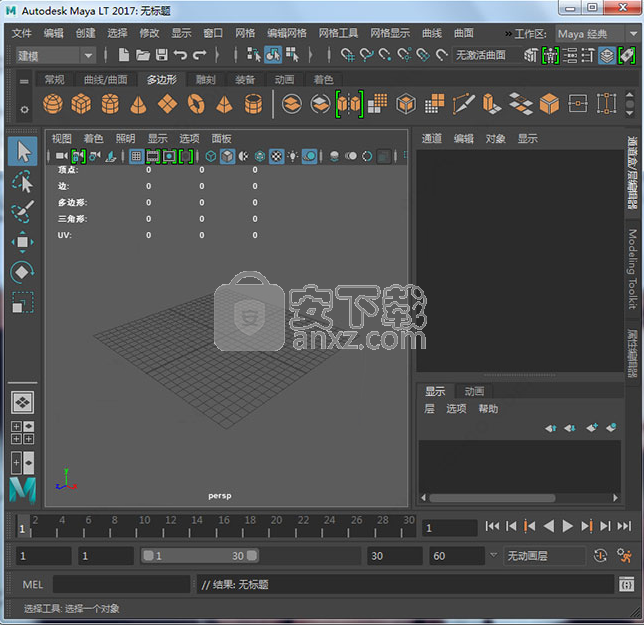Create a polygon plane from the shelf
The image size is (644, 626).
click(168, 104)
